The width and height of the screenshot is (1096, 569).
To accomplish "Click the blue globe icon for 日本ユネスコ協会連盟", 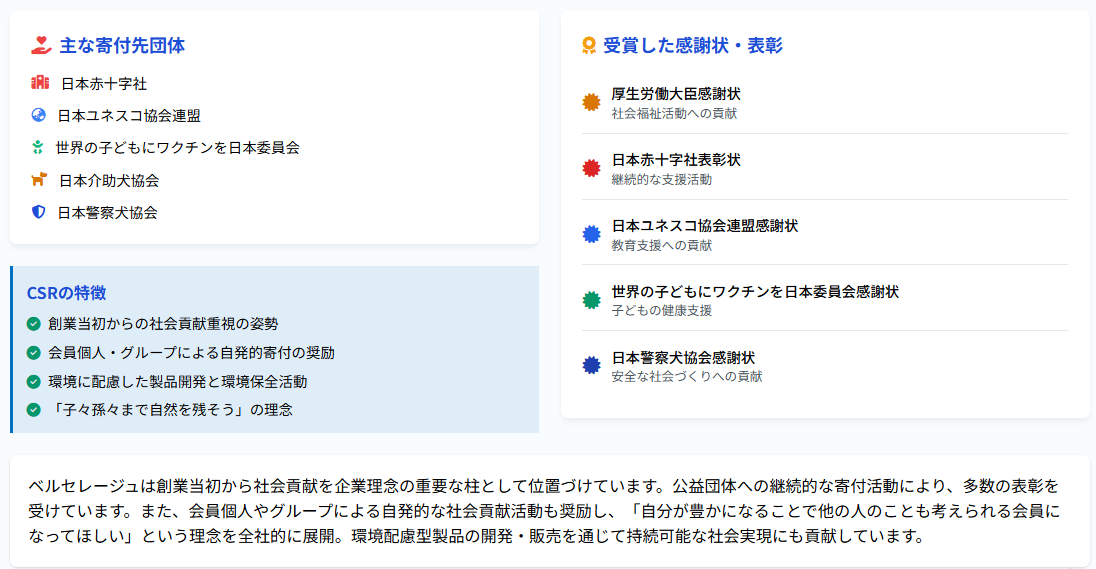I will (38, 115).
